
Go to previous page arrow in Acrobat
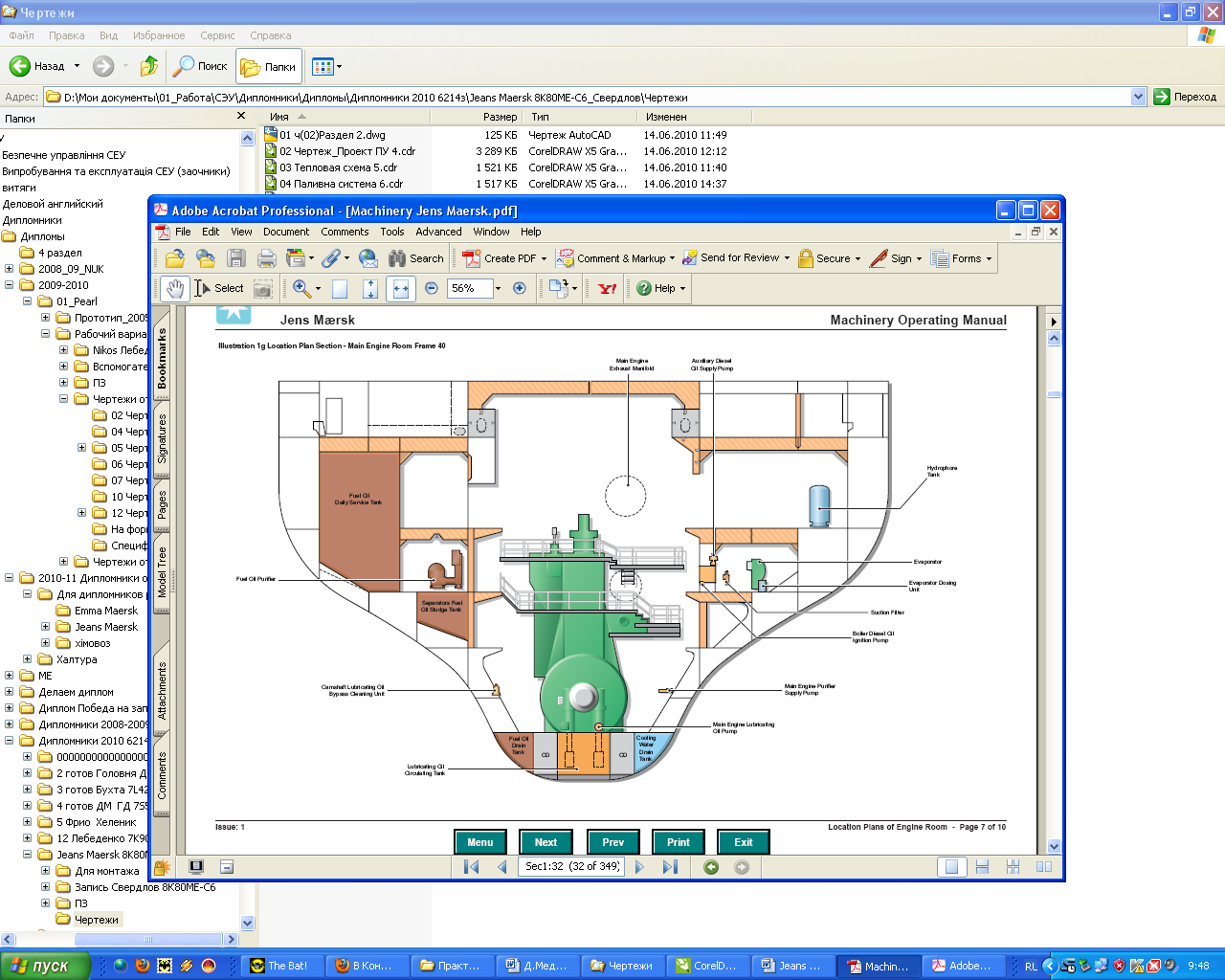pyautogui.click(x=502, y=866)
